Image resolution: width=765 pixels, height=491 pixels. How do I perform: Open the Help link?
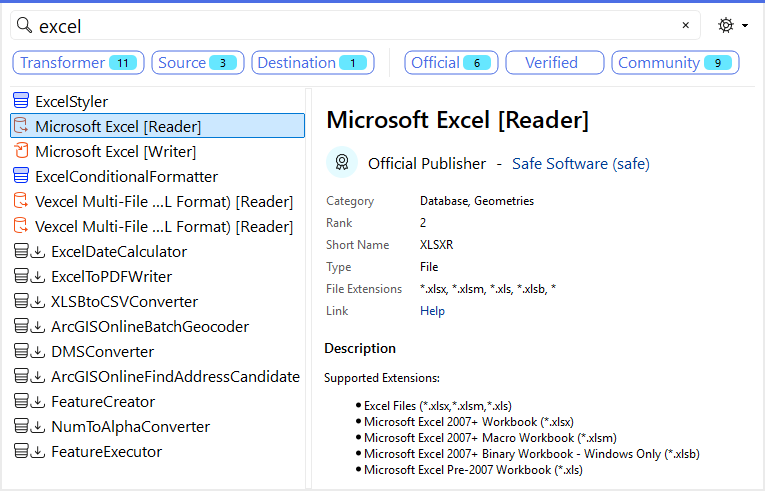tap(432, 311)
